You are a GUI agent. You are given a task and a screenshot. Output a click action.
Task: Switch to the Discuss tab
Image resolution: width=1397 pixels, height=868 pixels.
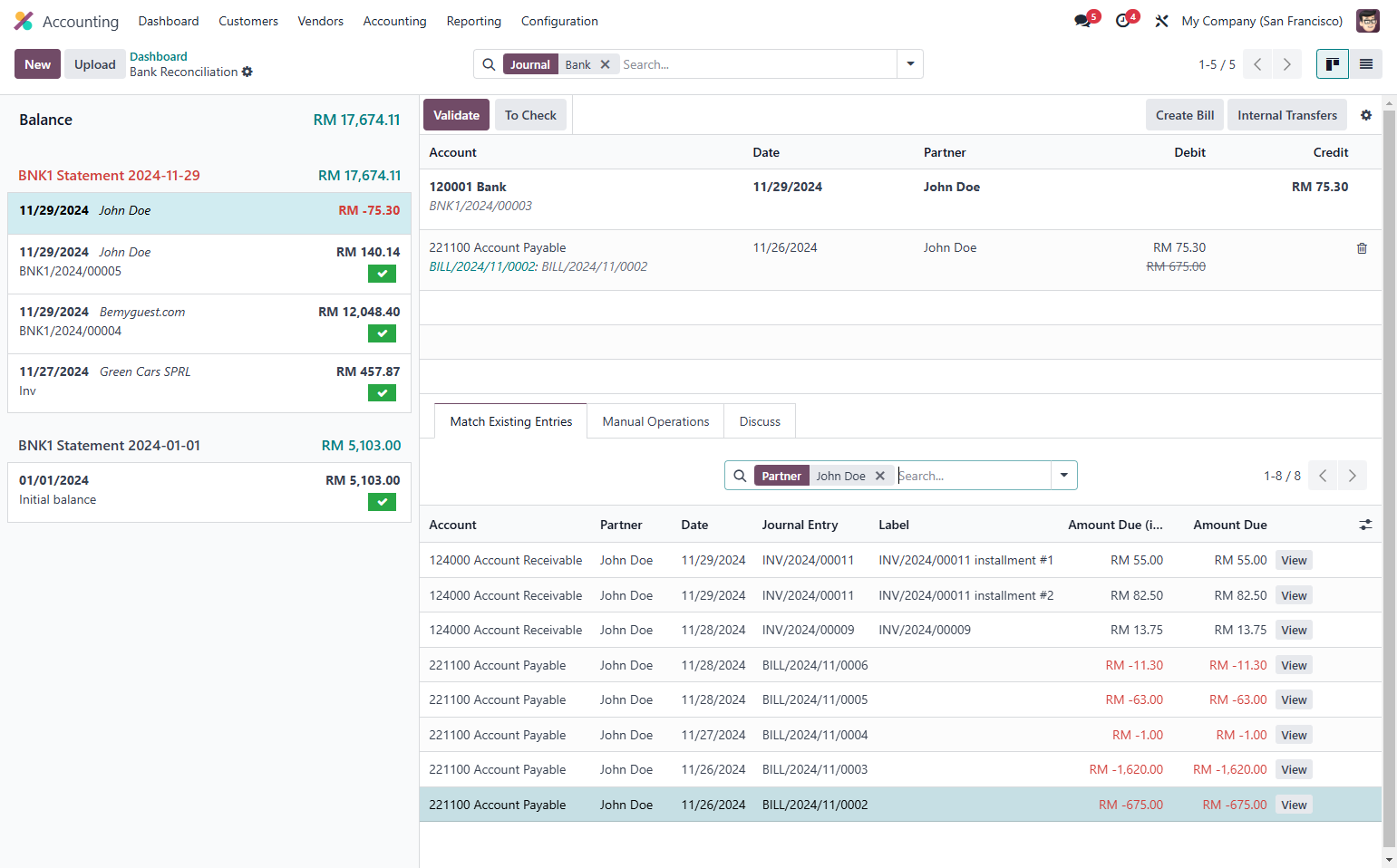(x=760, y=421)
